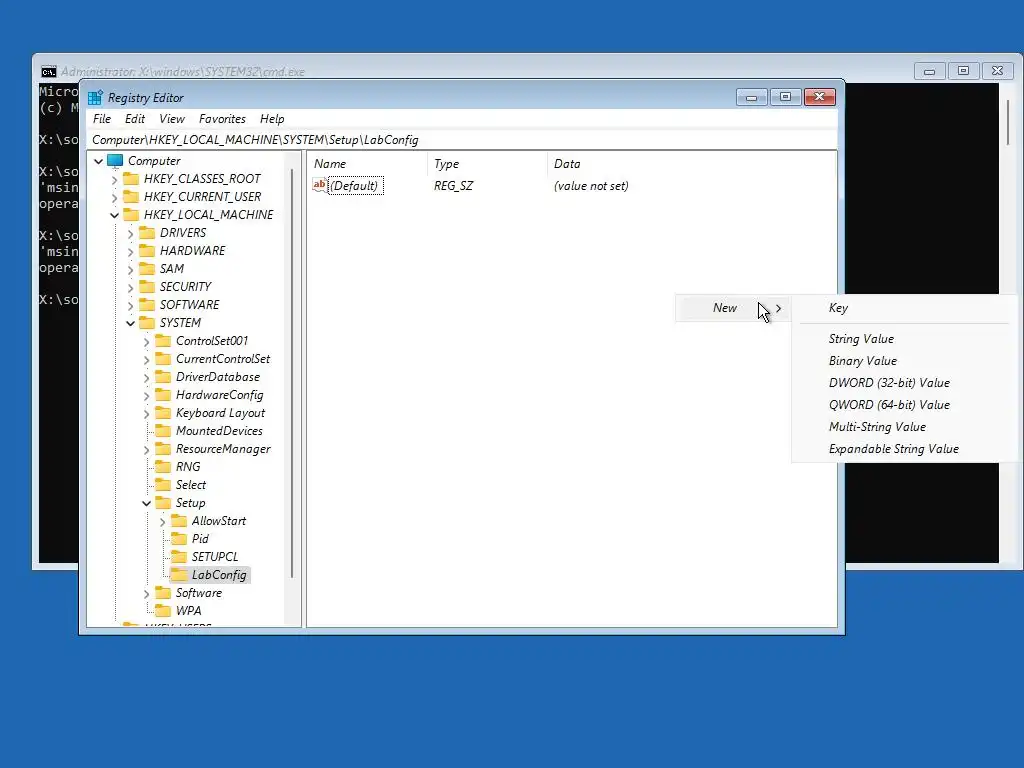This screenshot has height=768, width=1024.
Task: Click the registry tree vertical scrollbar
Action: [291, 372]
